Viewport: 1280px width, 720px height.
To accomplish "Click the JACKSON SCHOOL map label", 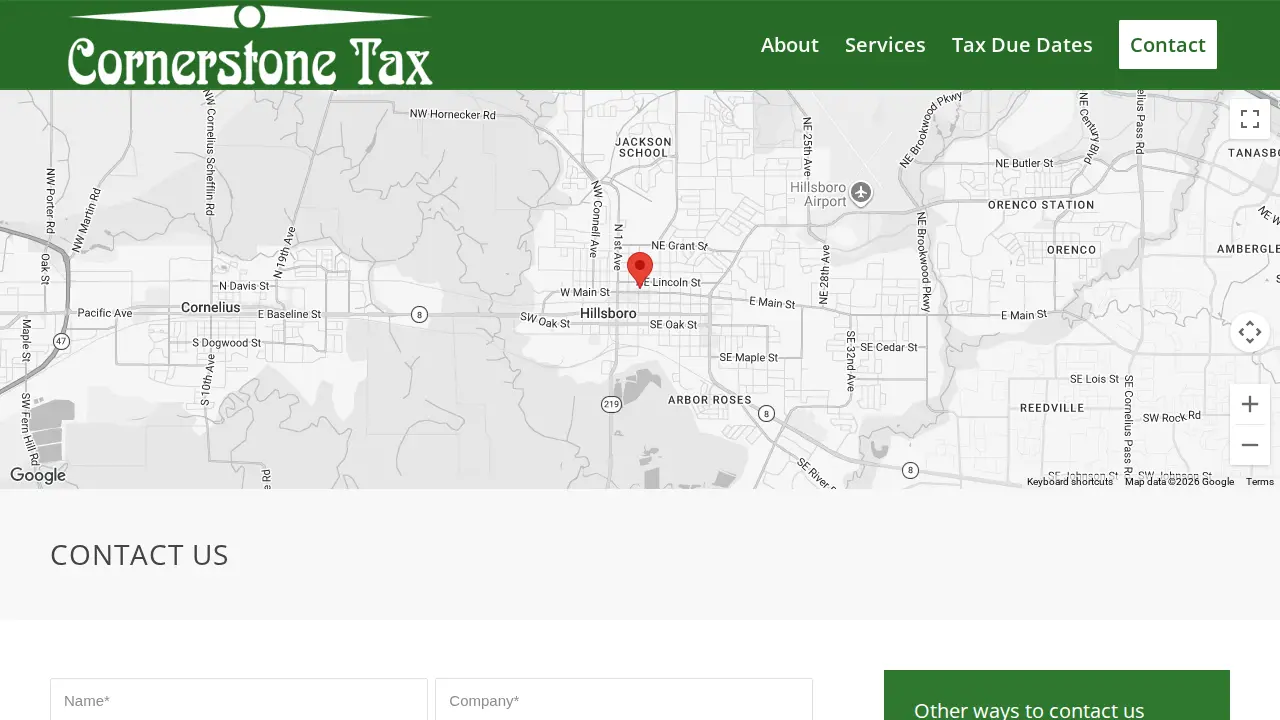I will (x=643, y=148).
